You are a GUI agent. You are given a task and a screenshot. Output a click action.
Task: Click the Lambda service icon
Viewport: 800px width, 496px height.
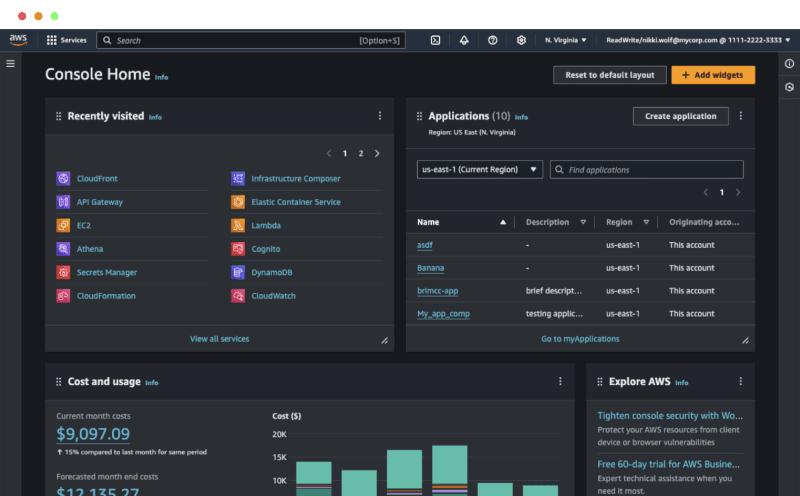[x=238, y=226]
